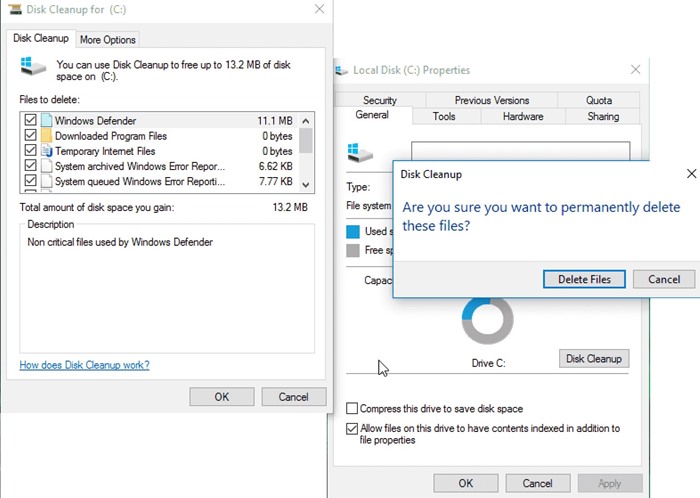Click OK in the Disk Cleanup window
This screenshot has height=498, width=700.
coord(221,397)
